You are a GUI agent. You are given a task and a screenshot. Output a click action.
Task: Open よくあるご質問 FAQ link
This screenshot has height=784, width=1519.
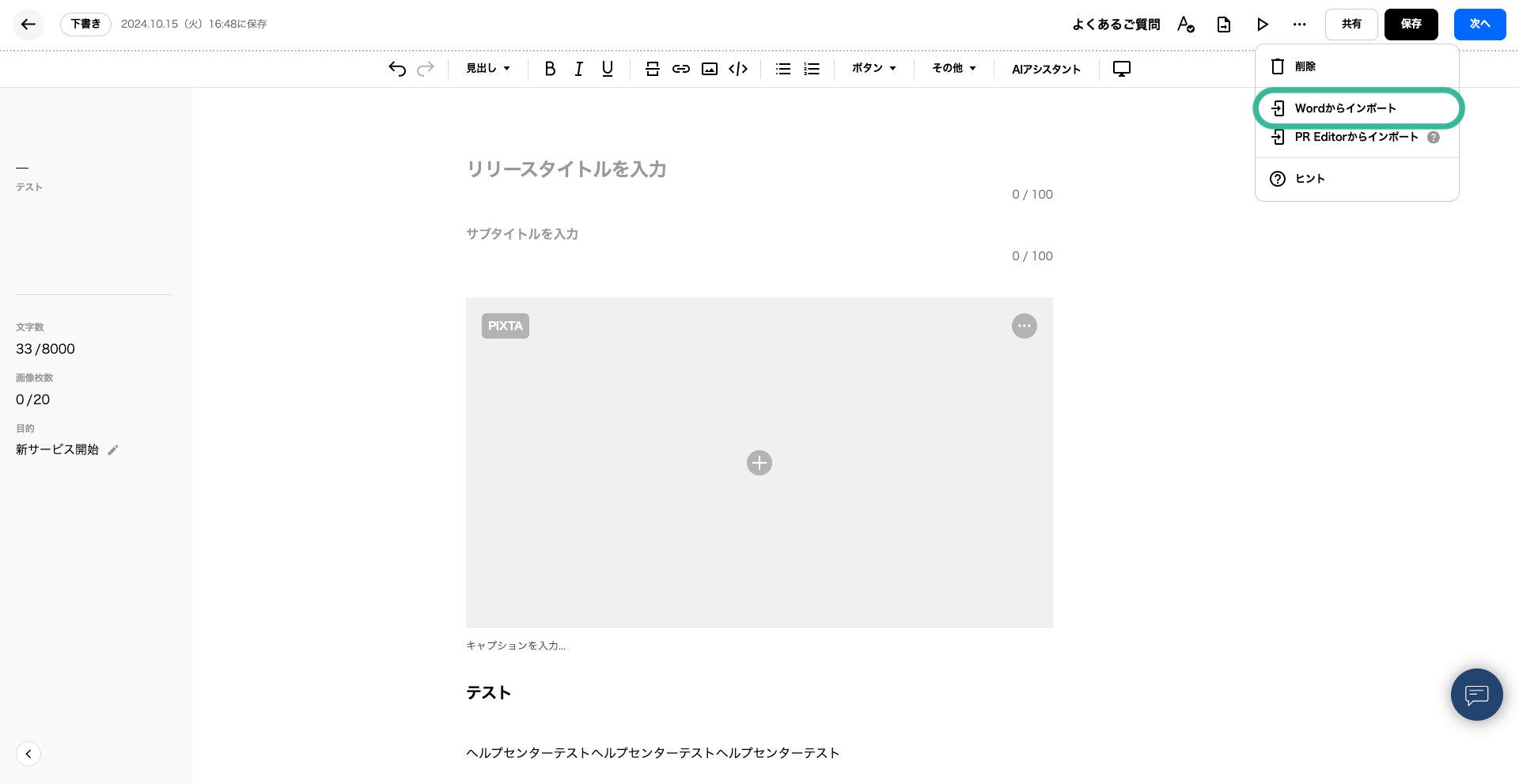[1116, 25]
